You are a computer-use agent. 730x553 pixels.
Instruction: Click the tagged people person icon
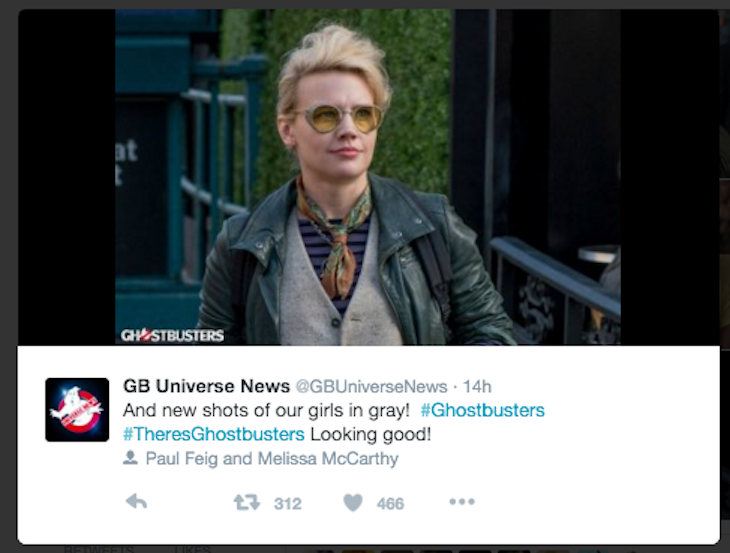[130, 458]
